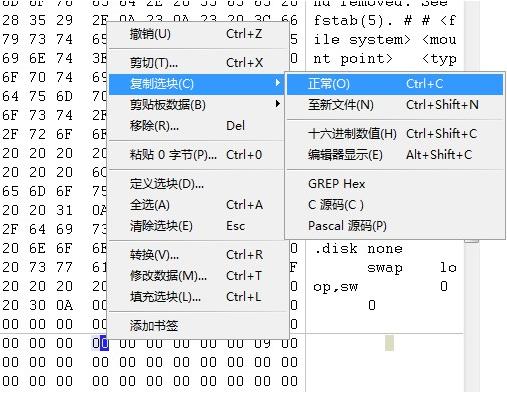Click hex byte 2F in row '2F 72 6F'

[x=10, y=134]
